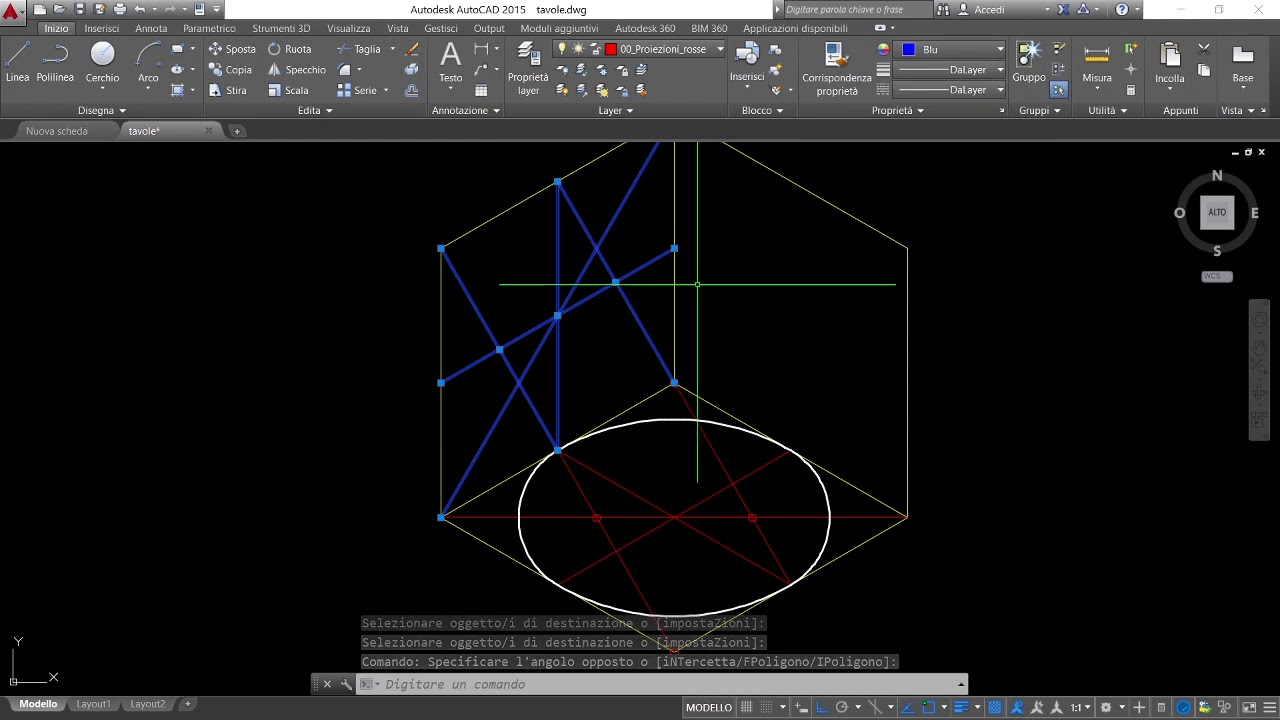The image size is (1280, 720).
Task: Activate the Stira stretch command
Action: (x=228, y=90)
